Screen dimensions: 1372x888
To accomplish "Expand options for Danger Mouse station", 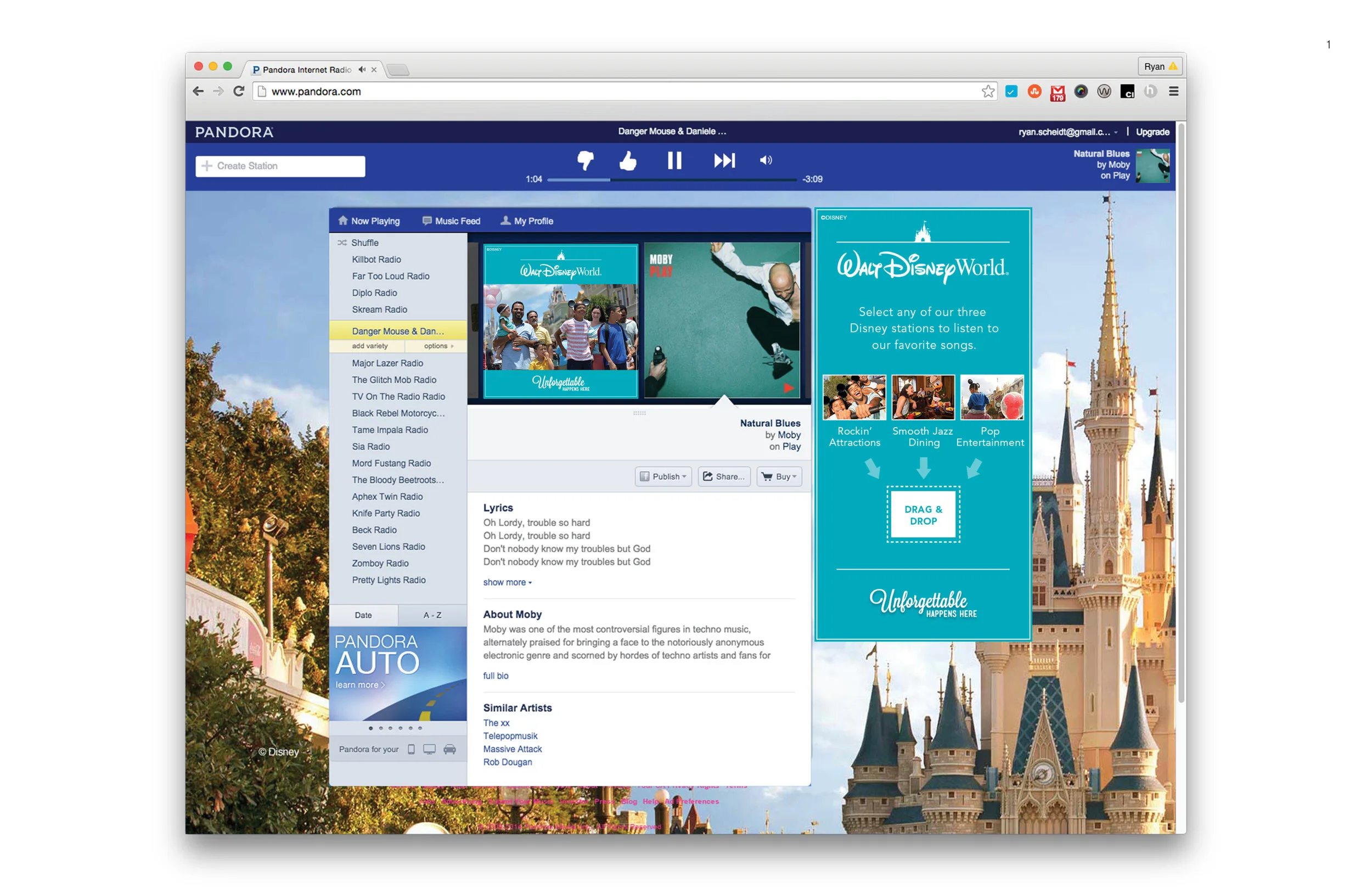I will [x=438, y=346].
